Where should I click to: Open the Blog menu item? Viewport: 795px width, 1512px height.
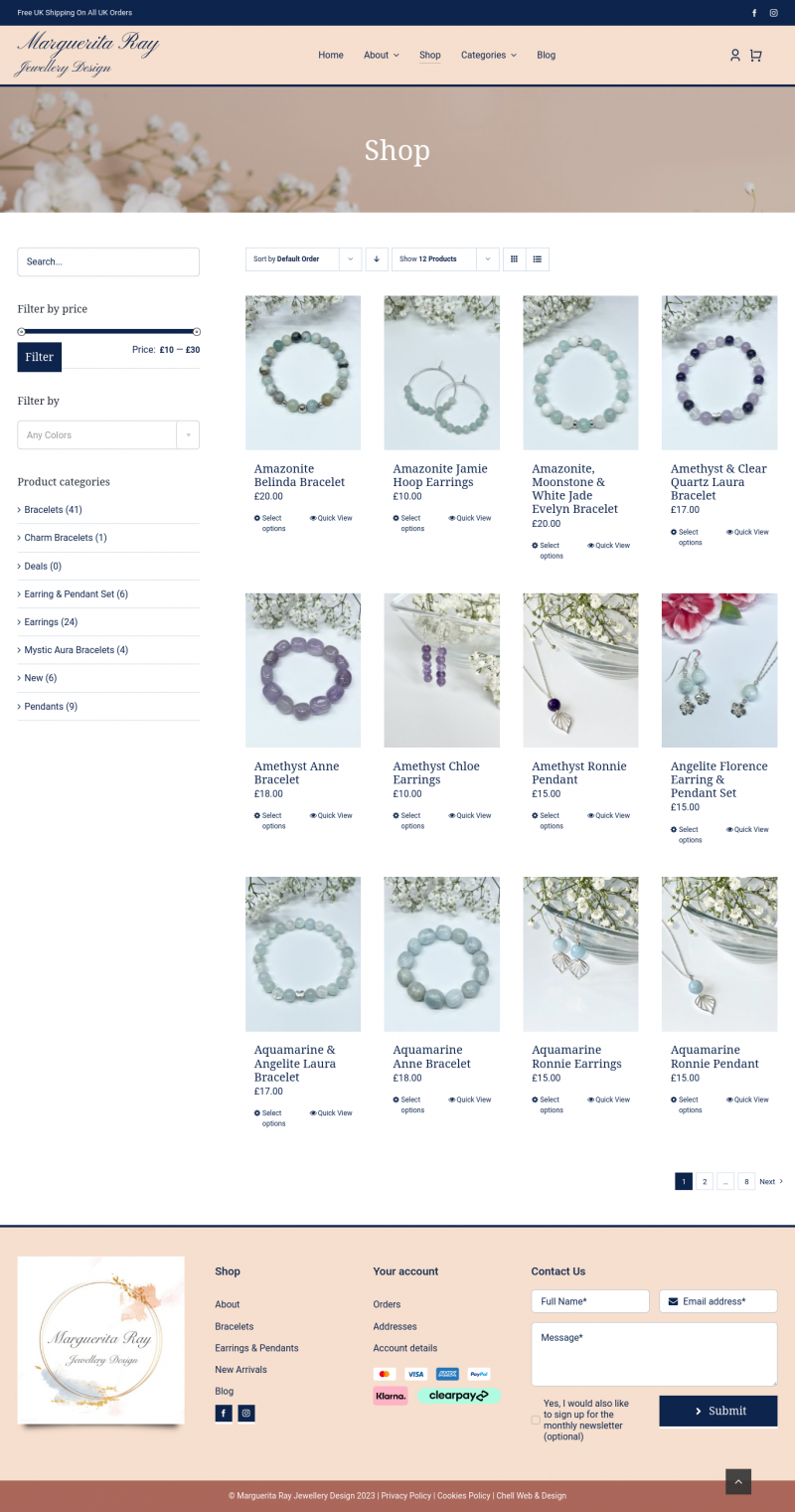click(547, 56)
